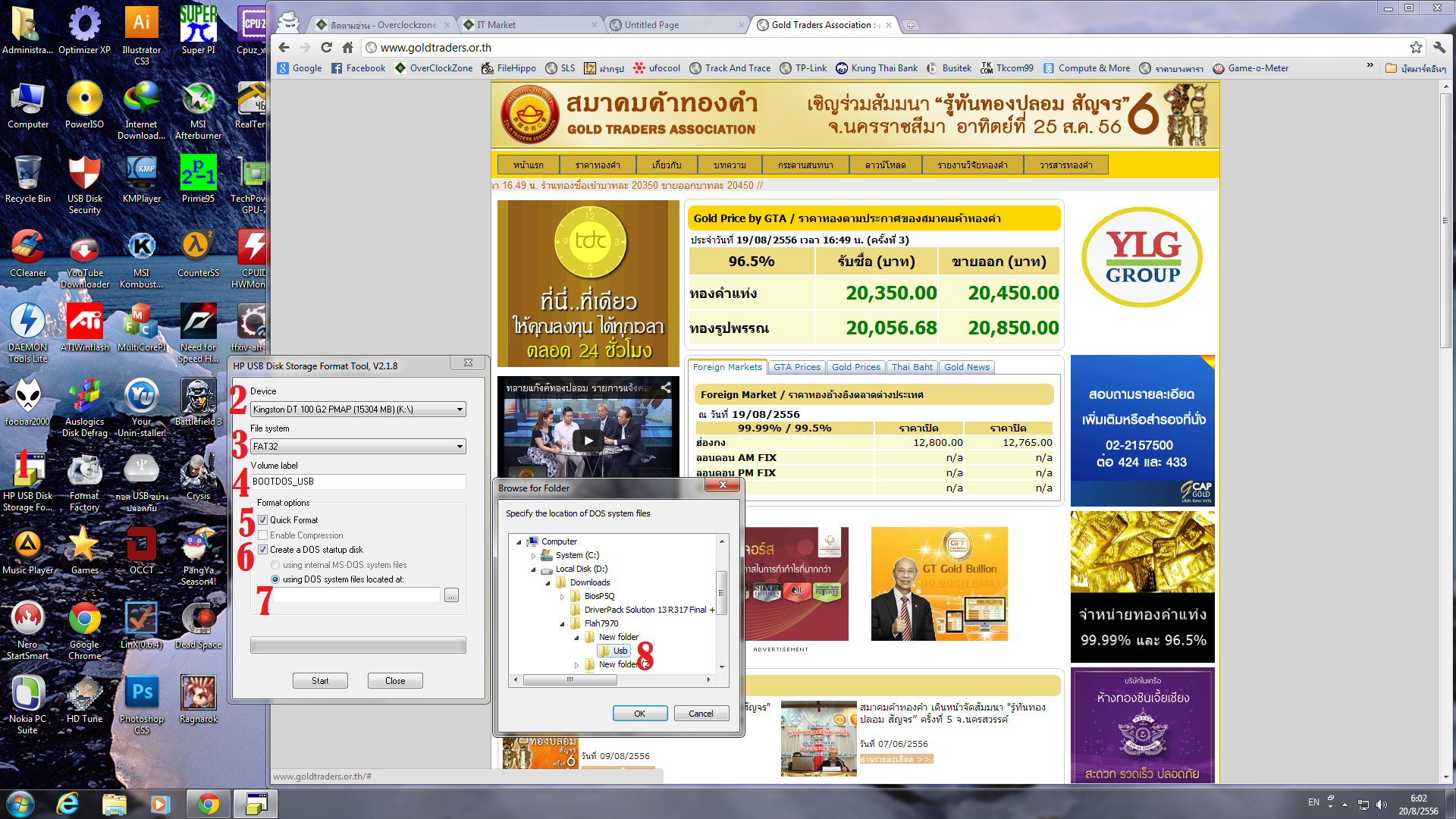The width and height of the screenshot is (1456, 819).
Task: Click Chrome home button
Action: click(347, 47)
